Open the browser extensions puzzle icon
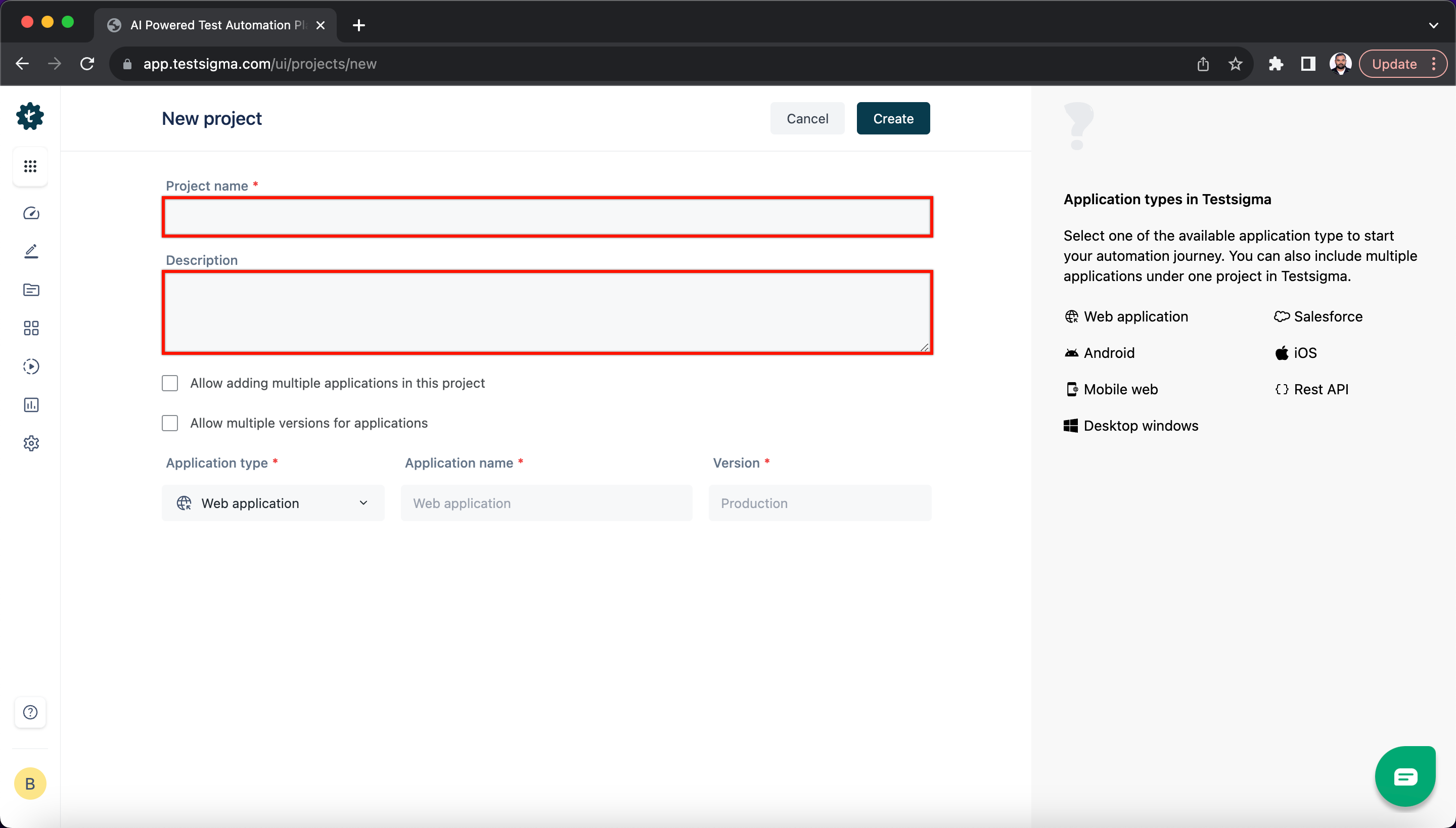1456x828 pixels. click(1276, 64)
